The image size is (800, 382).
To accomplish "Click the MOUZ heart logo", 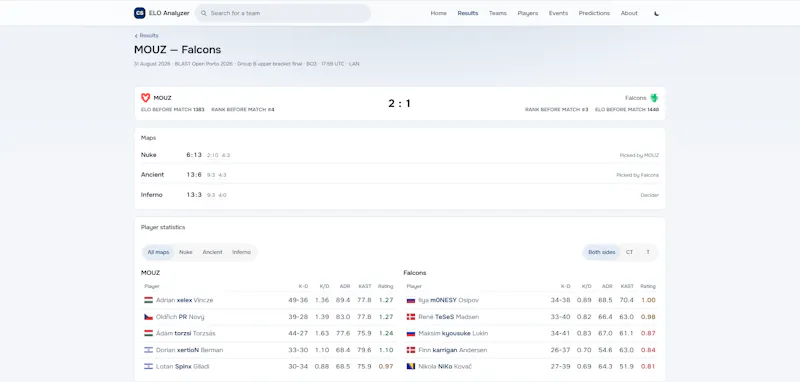I will [145, 98].
